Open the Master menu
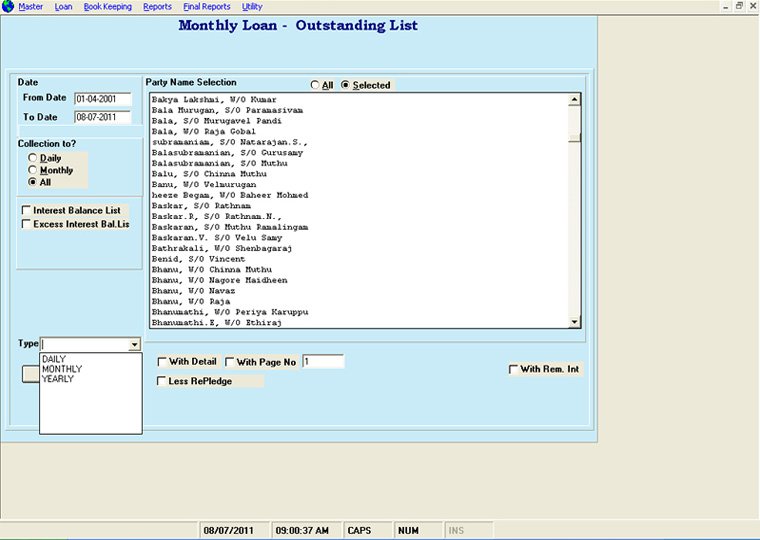 coord(31,7)
